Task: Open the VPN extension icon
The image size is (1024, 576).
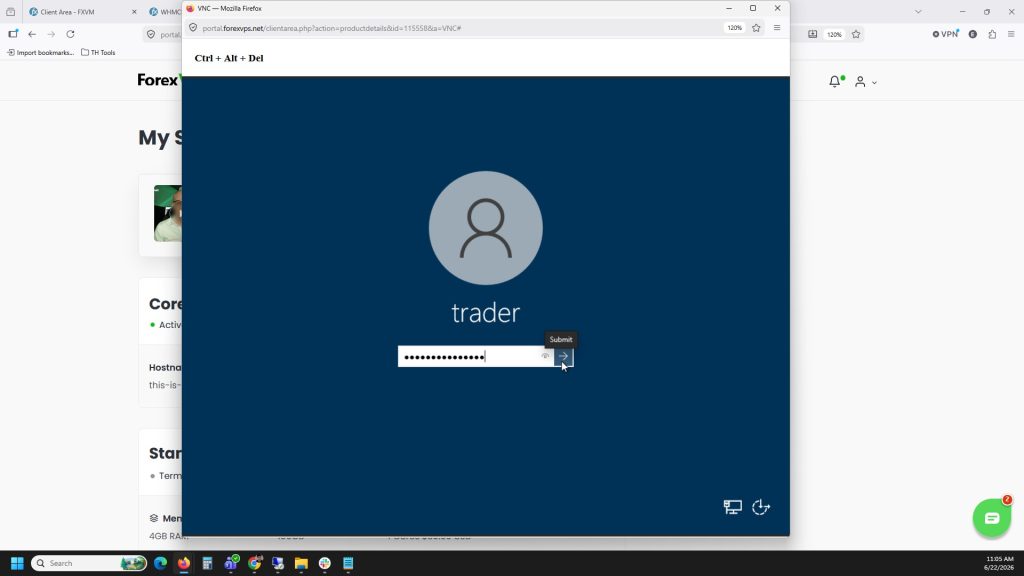Action: point(945,34)
